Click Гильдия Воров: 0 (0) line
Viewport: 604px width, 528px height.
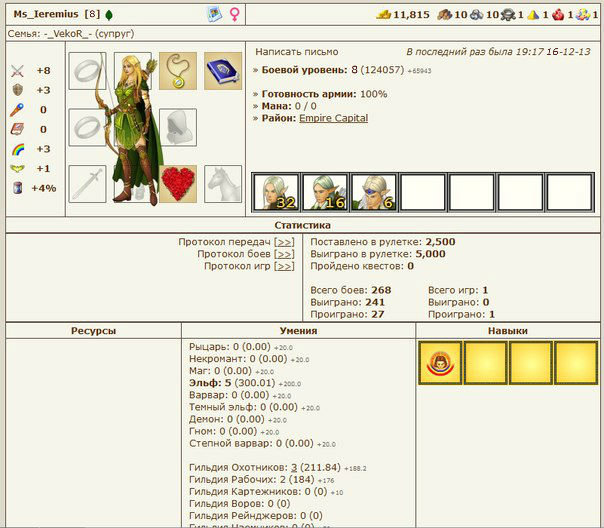(239, 503)
